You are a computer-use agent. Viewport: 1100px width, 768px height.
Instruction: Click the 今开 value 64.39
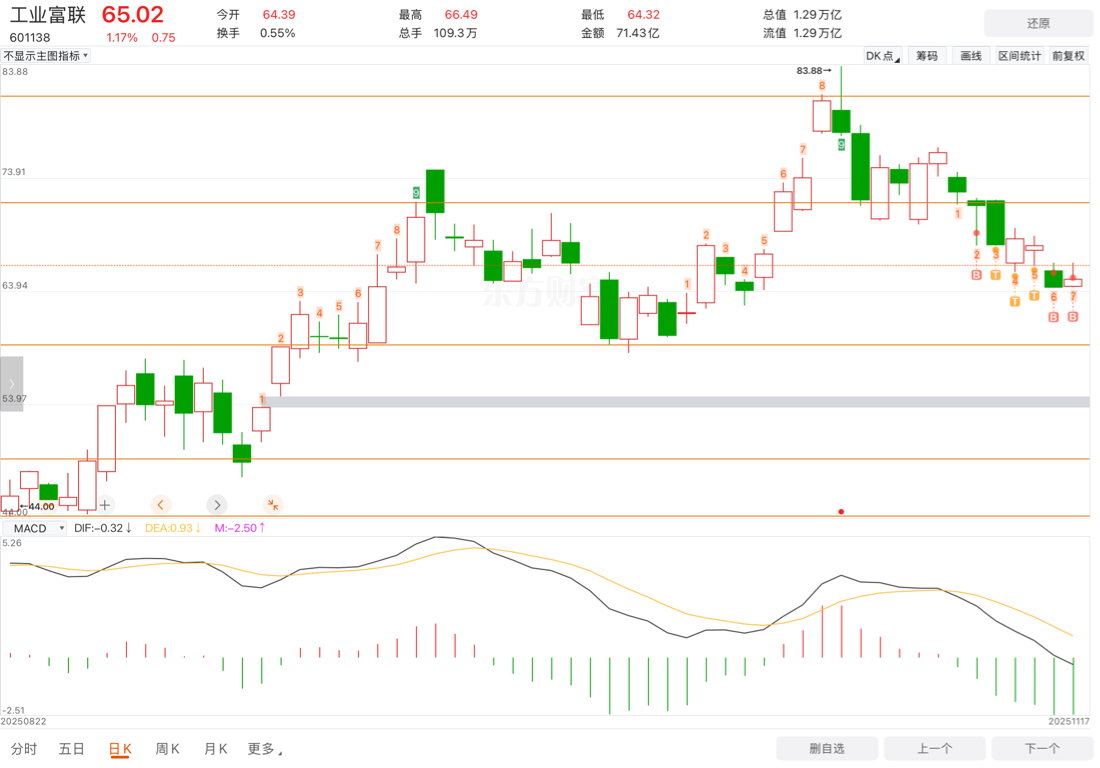[279, 15]
